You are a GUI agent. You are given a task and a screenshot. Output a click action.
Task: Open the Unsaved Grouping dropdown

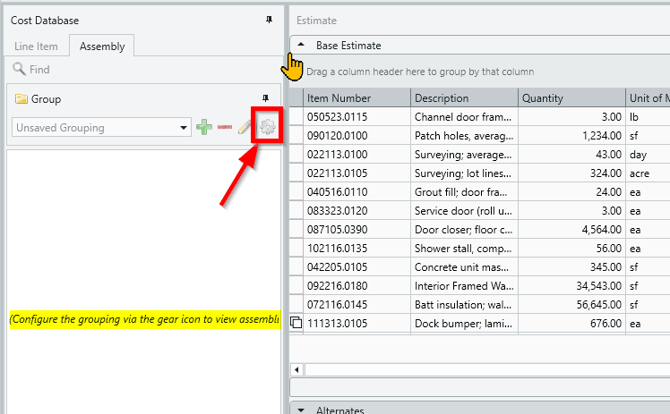[x=183, y=128]
